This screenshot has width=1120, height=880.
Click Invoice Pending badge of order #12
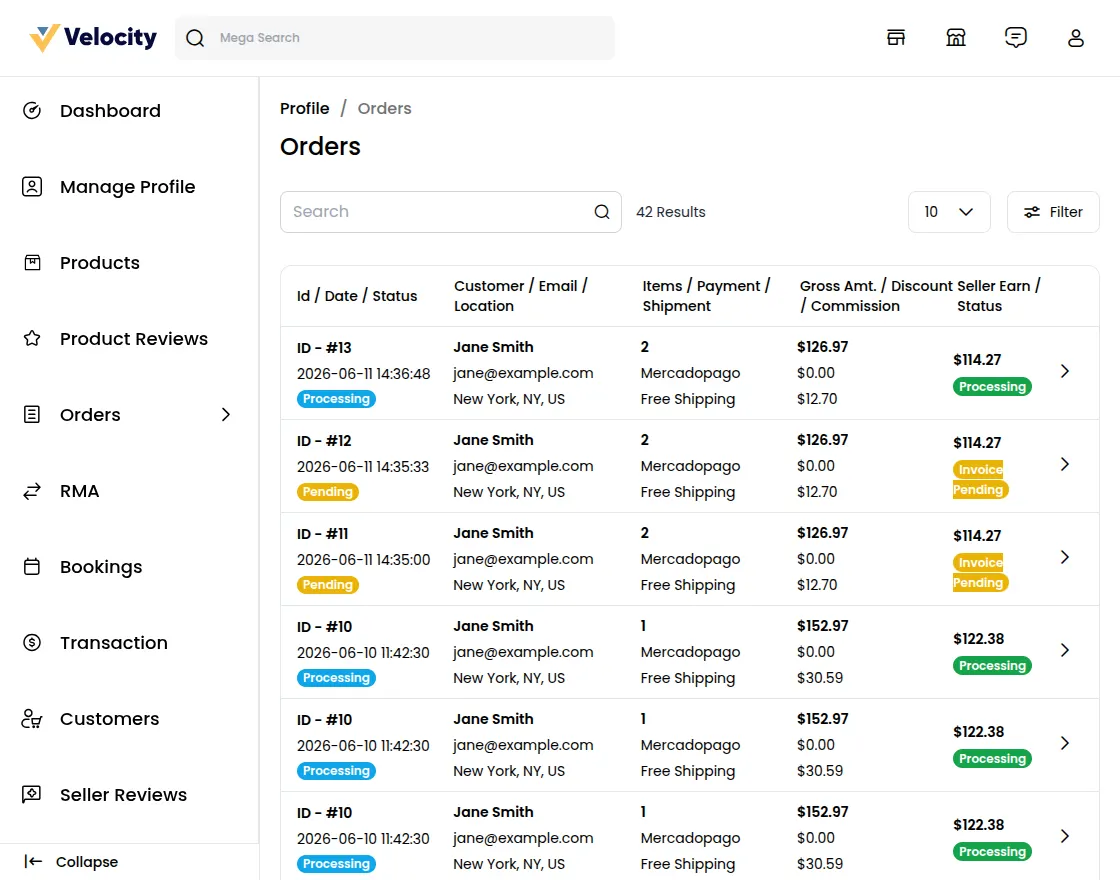(980, 479)
